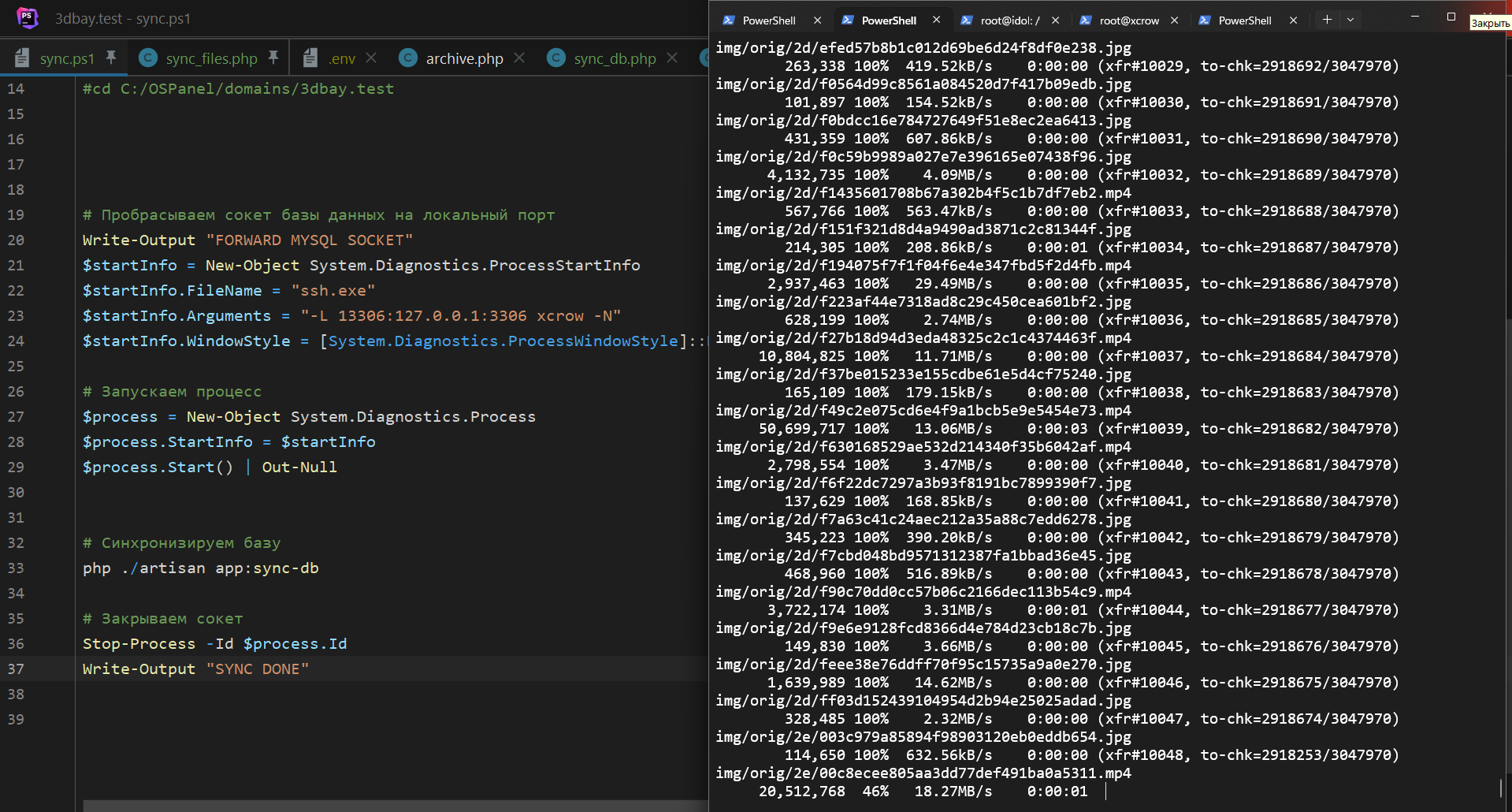The image size is (1512, 812).
Task: Click the terminal line ending "003c979a85894f98903120eb0eddb654.jpg"
Action: click(923, 736)
